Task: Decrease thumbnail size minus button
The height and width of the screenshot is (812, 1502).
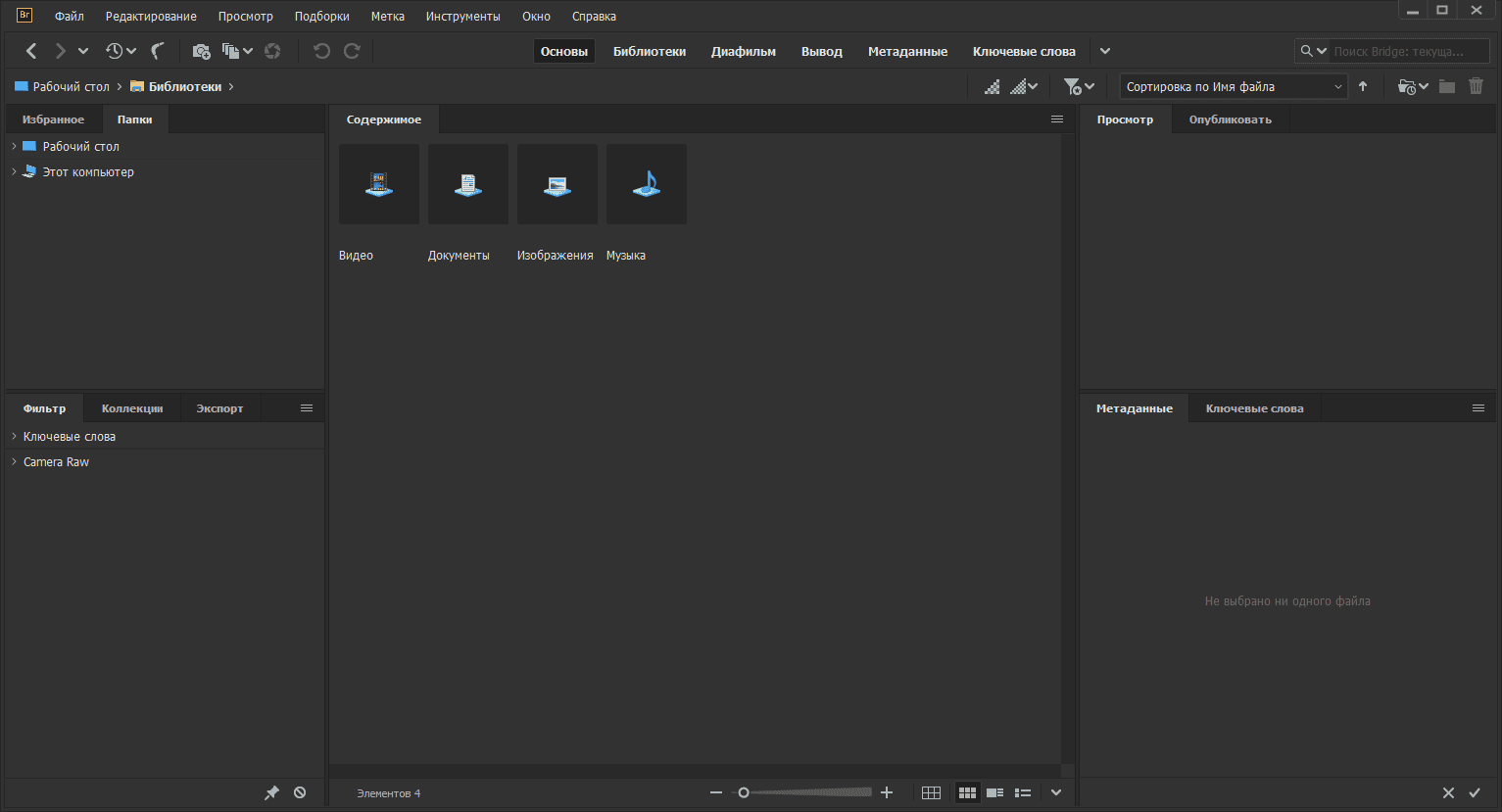Action: tap(716, 792)
